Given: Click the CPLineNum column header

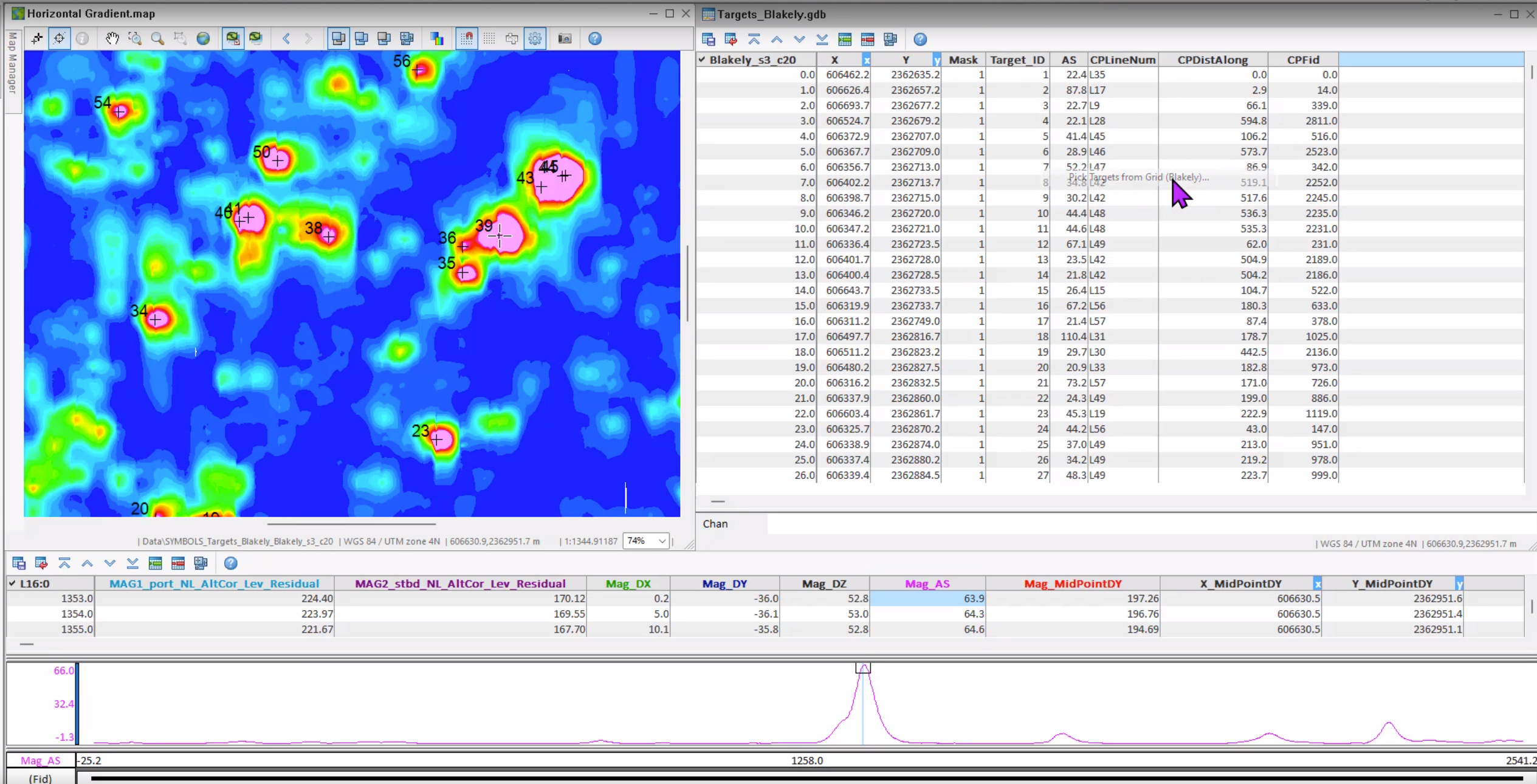Looking at the screenshot, I should pyautogui.click(x=1122, y=60).
